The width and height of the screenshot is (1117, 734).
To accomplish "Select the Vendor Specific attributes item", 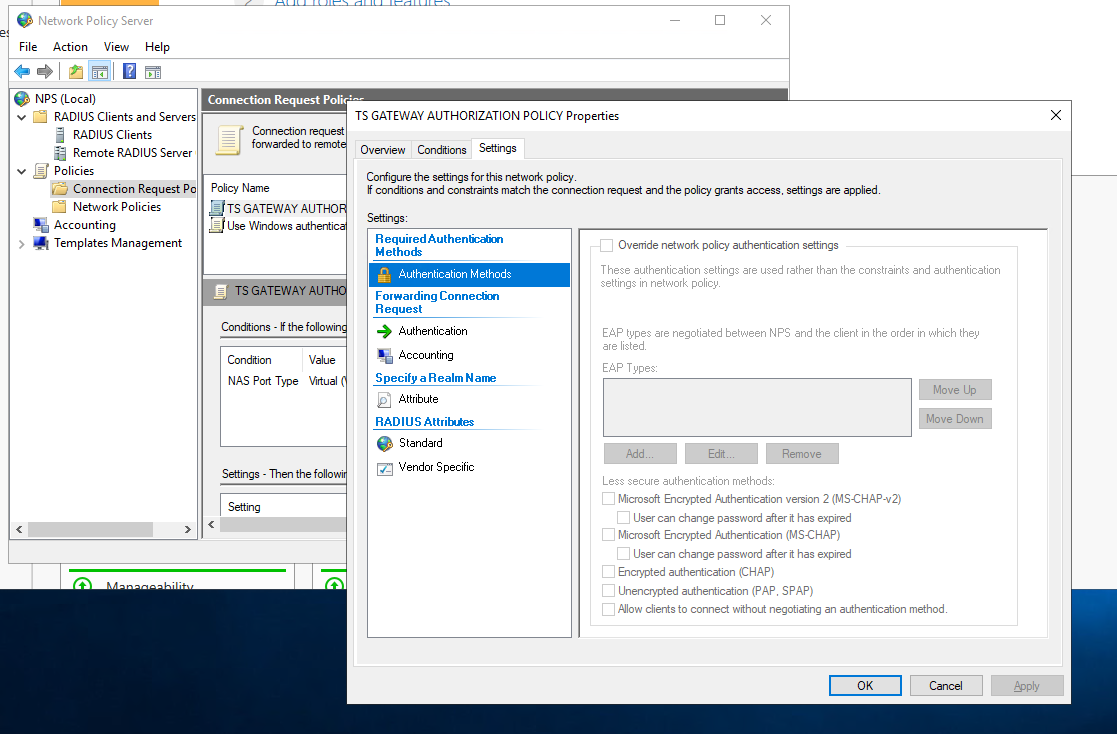I will (436, 467).
